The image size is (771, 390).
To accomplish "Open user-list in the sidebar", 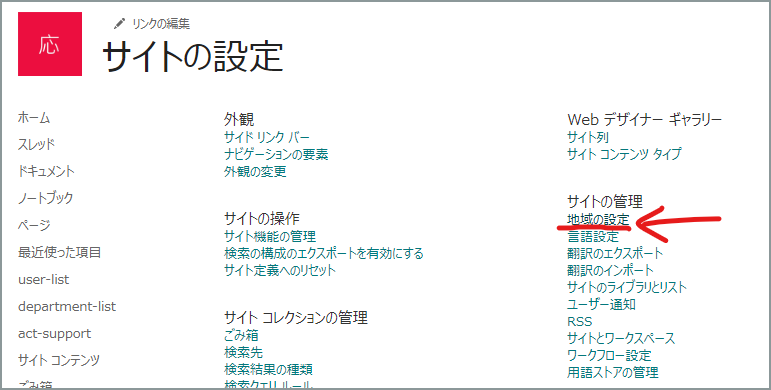I will (44, 279).
